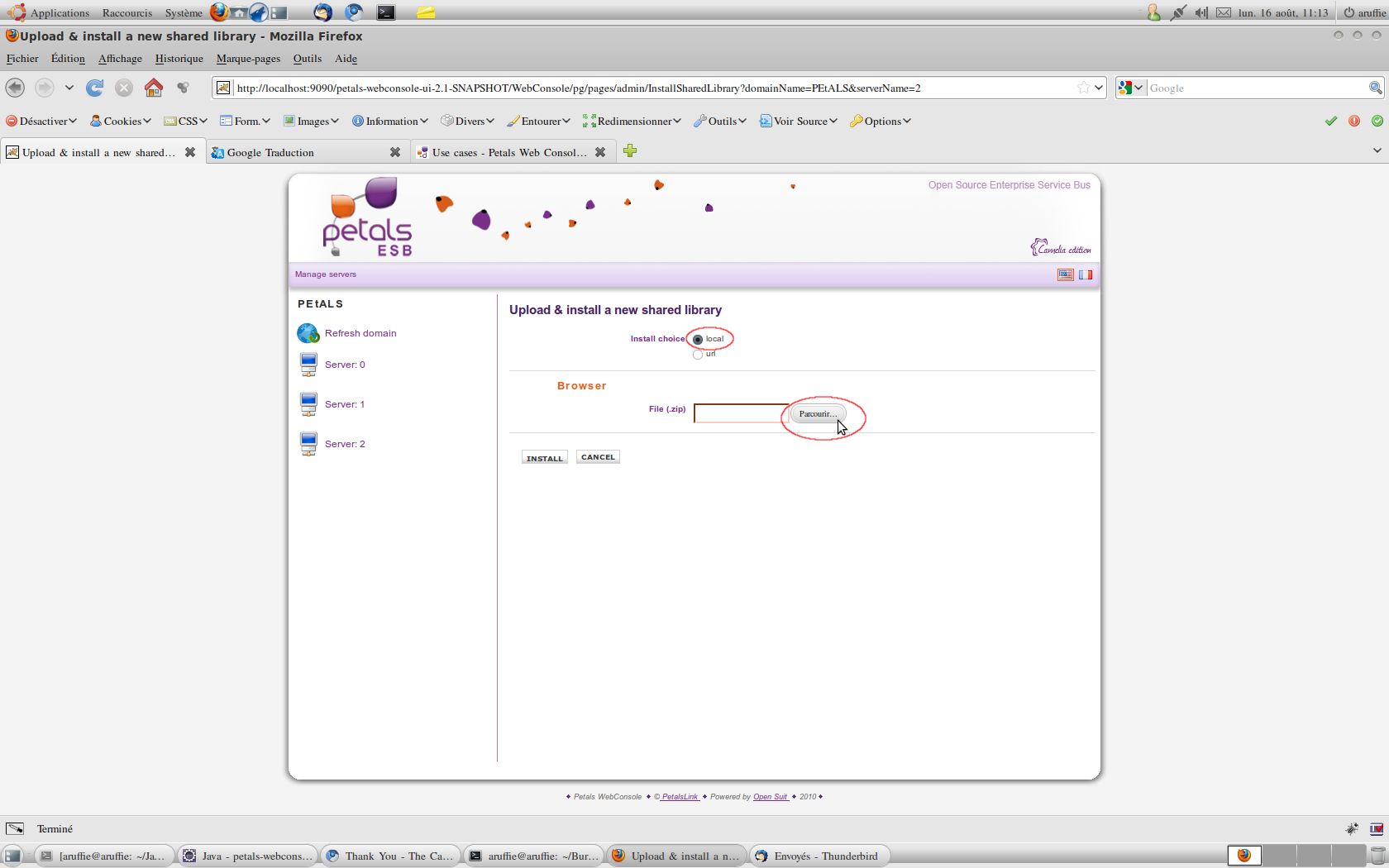Viewport: 1389px width, 868px height.
Task: Click the Firefox home button icon
Action: coord(154,88)
